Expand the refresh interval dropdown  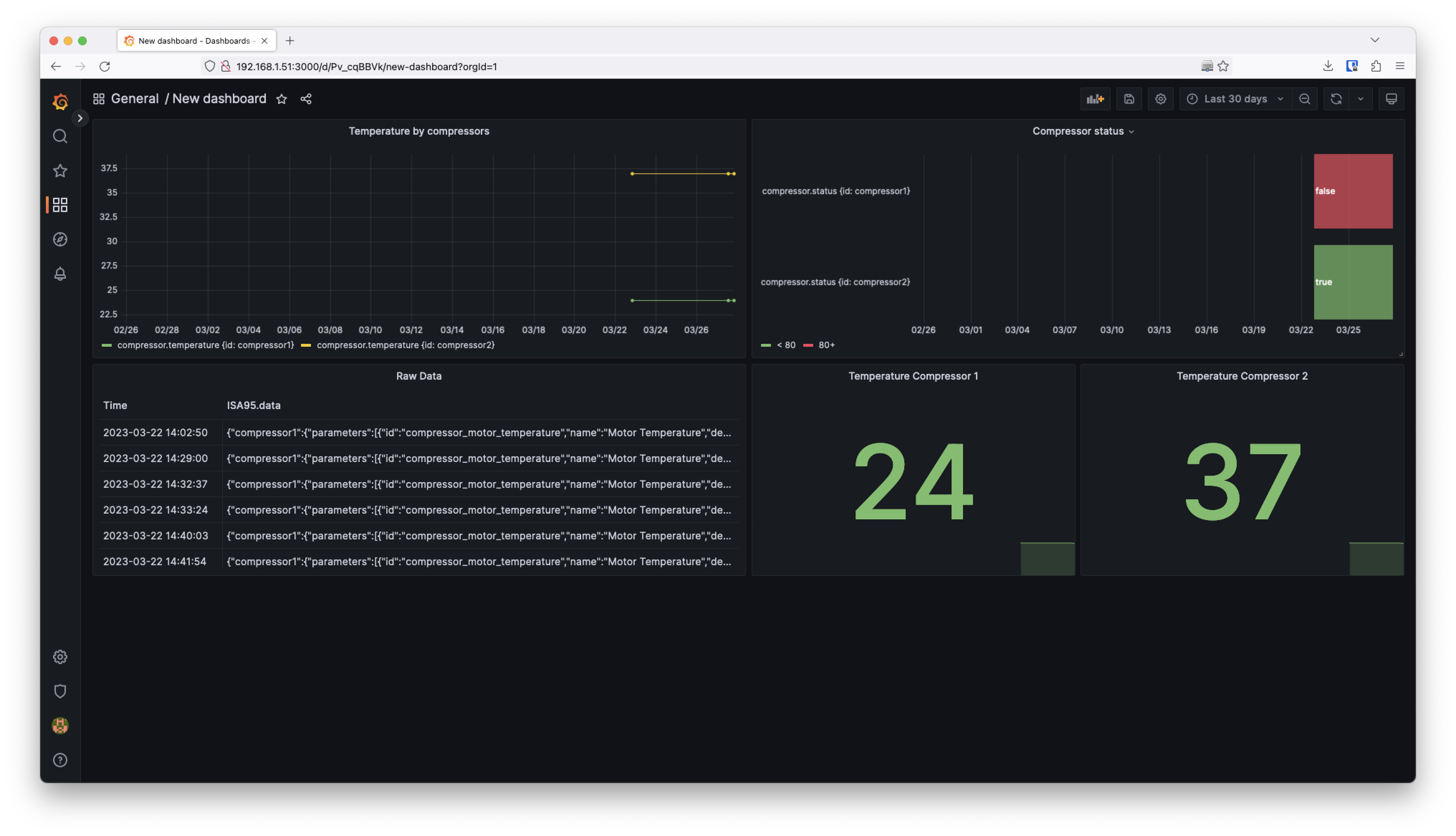click(x=1360, y=99)
